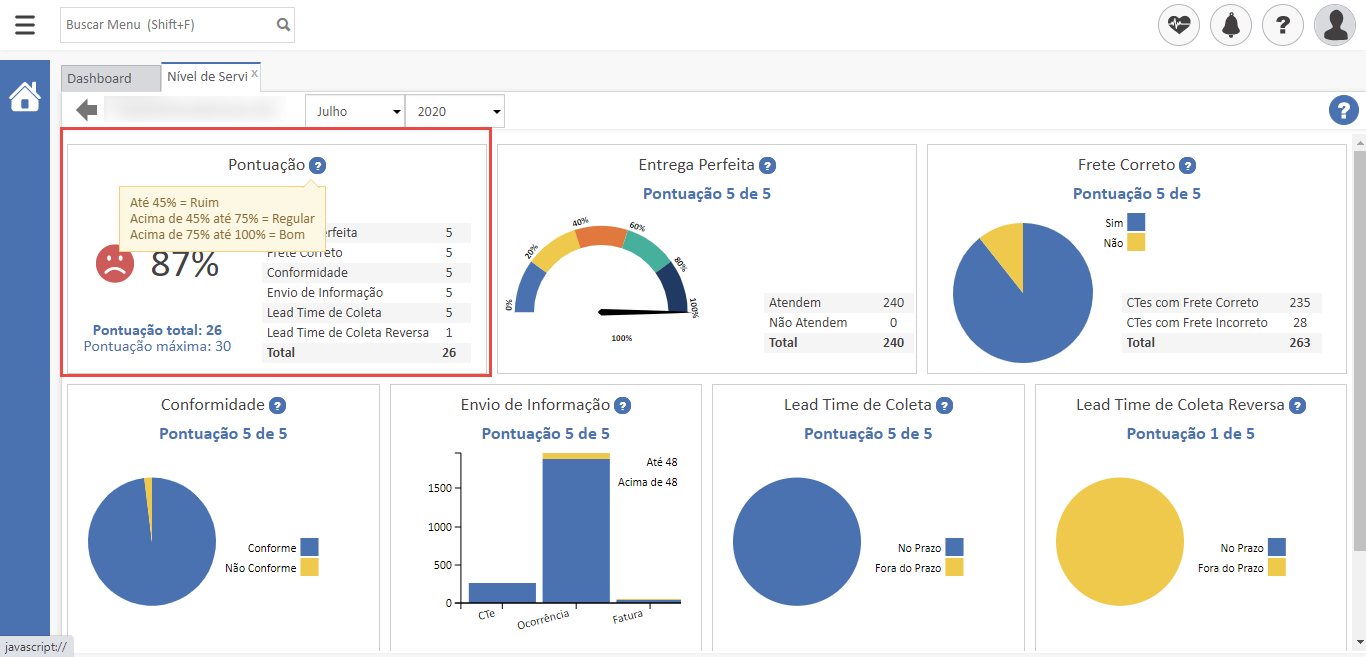The height and width of the screenshot is (657, 1366).
Task: Select the Nível de Servi tab
Action: (205, 77)
